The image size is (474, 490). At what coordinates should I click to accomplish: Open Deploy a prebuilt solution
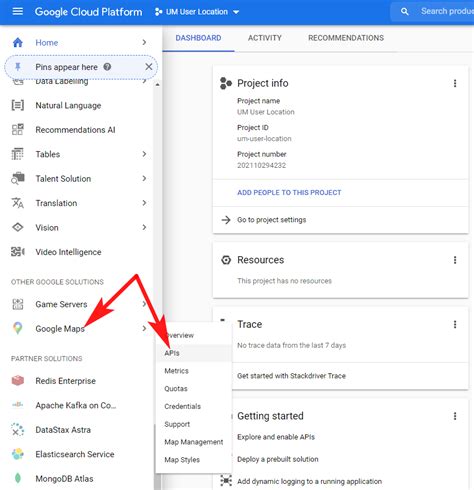[x=278, y=459]
